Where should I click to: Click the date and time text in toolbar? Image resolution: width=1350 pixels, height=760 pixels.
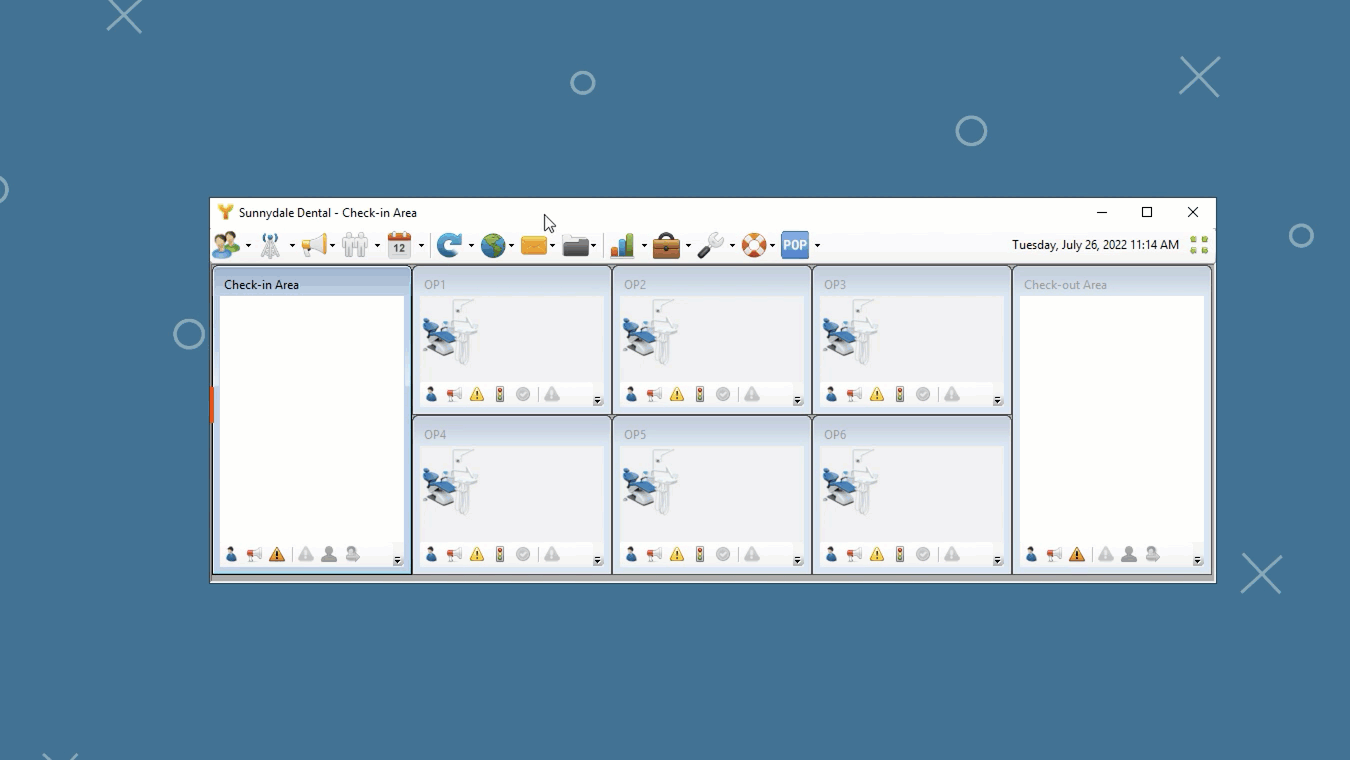coord(1095,245)
